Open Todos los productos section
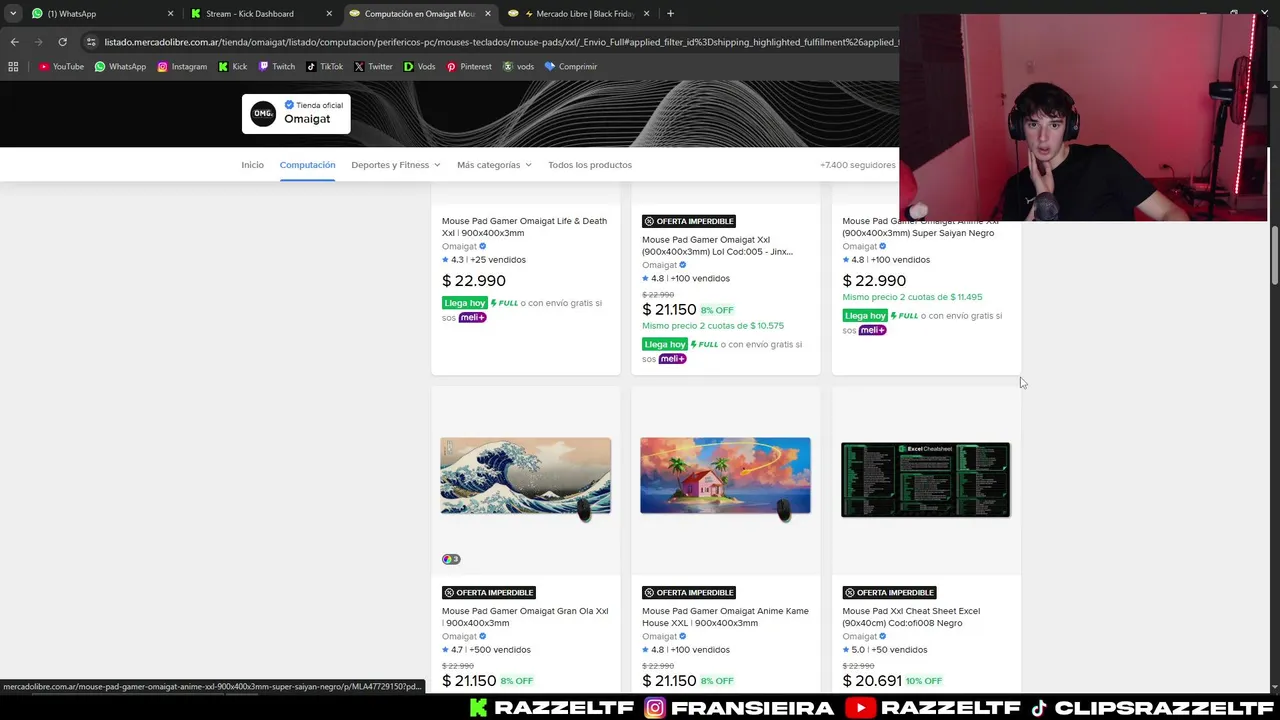 tap(590, 165)
